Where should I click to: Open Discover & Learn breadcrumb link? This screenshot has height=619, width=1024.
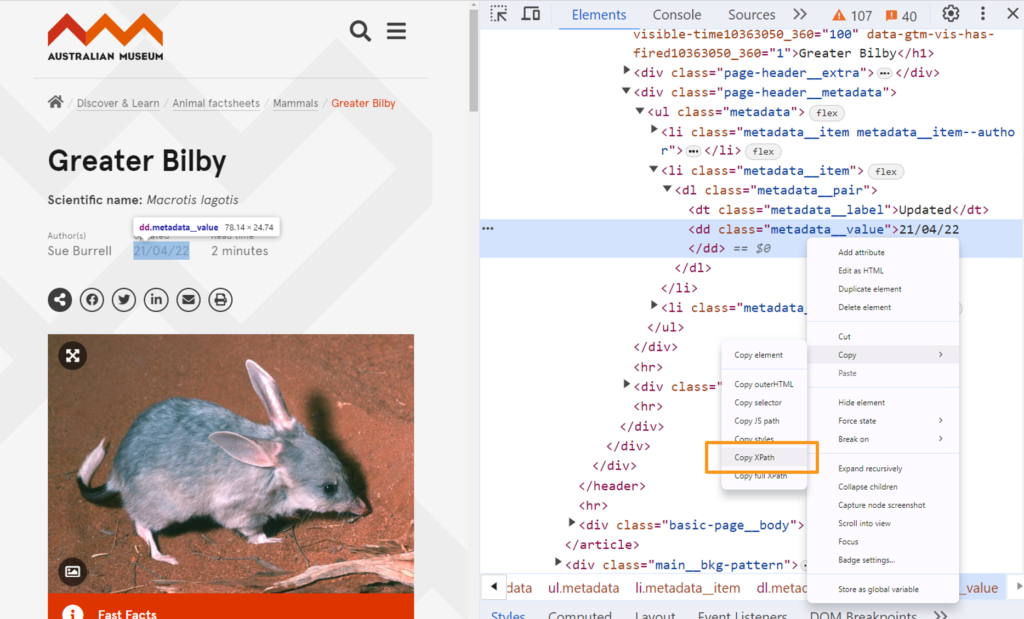(x=118, y=103)
